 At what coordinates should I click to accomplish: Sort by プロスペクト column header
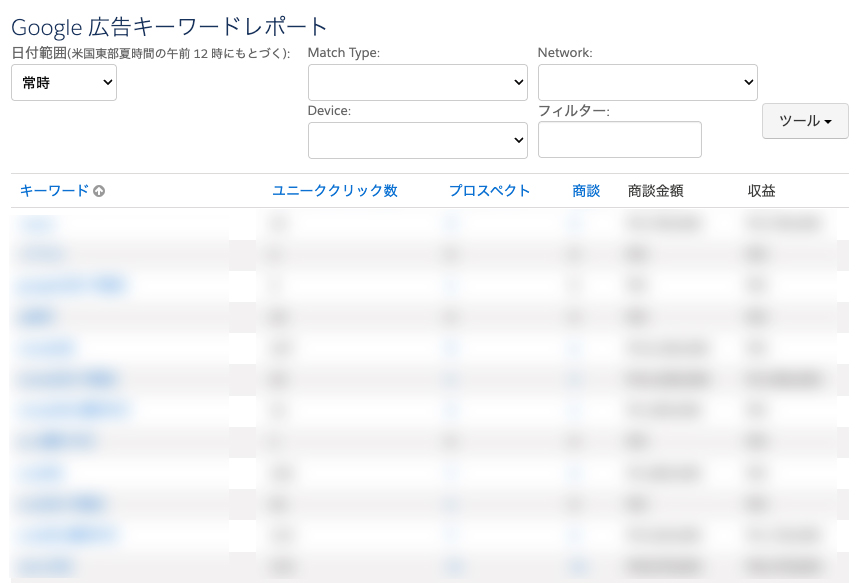click(489, 191)
